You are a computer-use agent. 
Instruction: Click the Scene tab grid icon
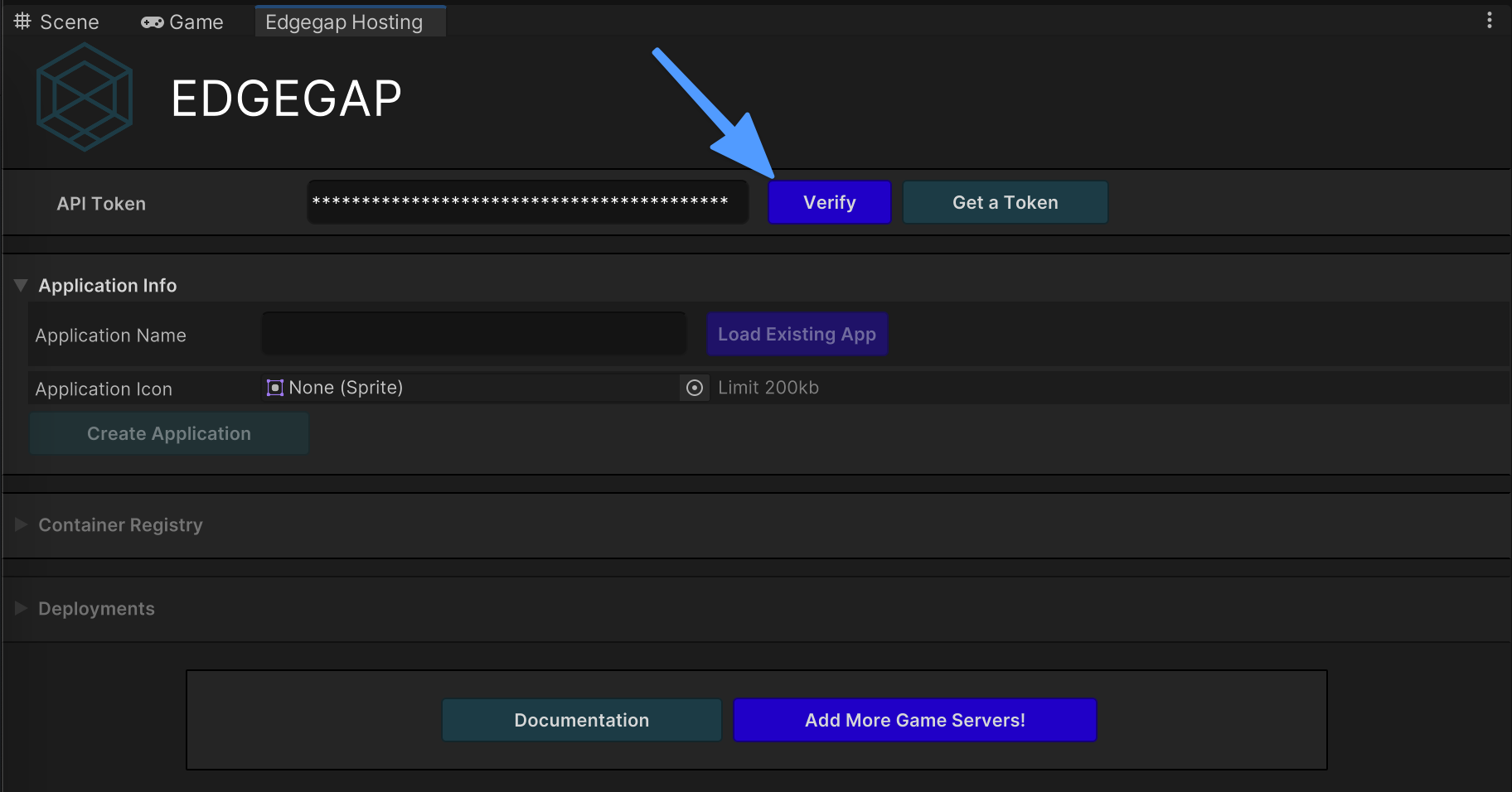pos(22,22)
